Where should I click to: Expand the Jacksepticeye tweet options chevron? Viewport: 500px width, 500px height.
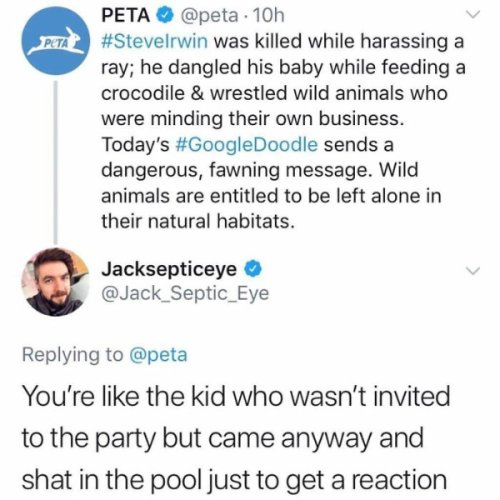(x=473, y=270)
